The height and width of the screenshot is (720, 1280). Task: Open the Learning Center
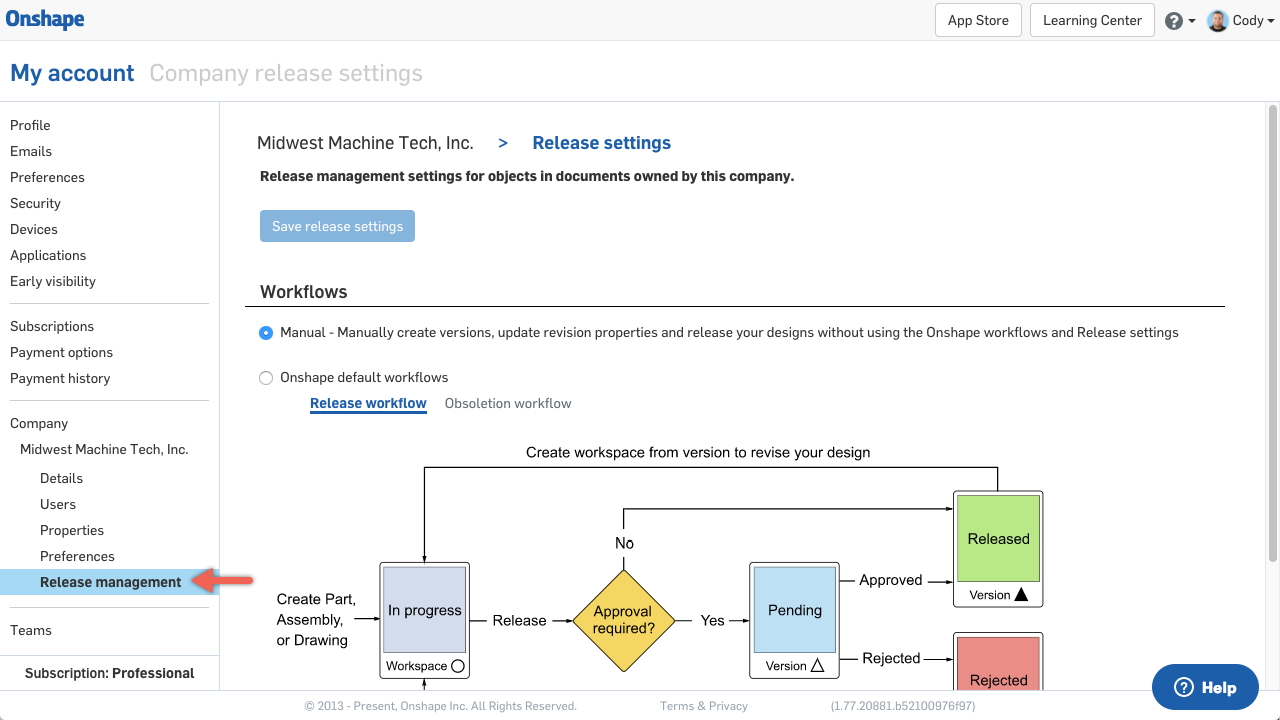click(x=1092, y=20)
